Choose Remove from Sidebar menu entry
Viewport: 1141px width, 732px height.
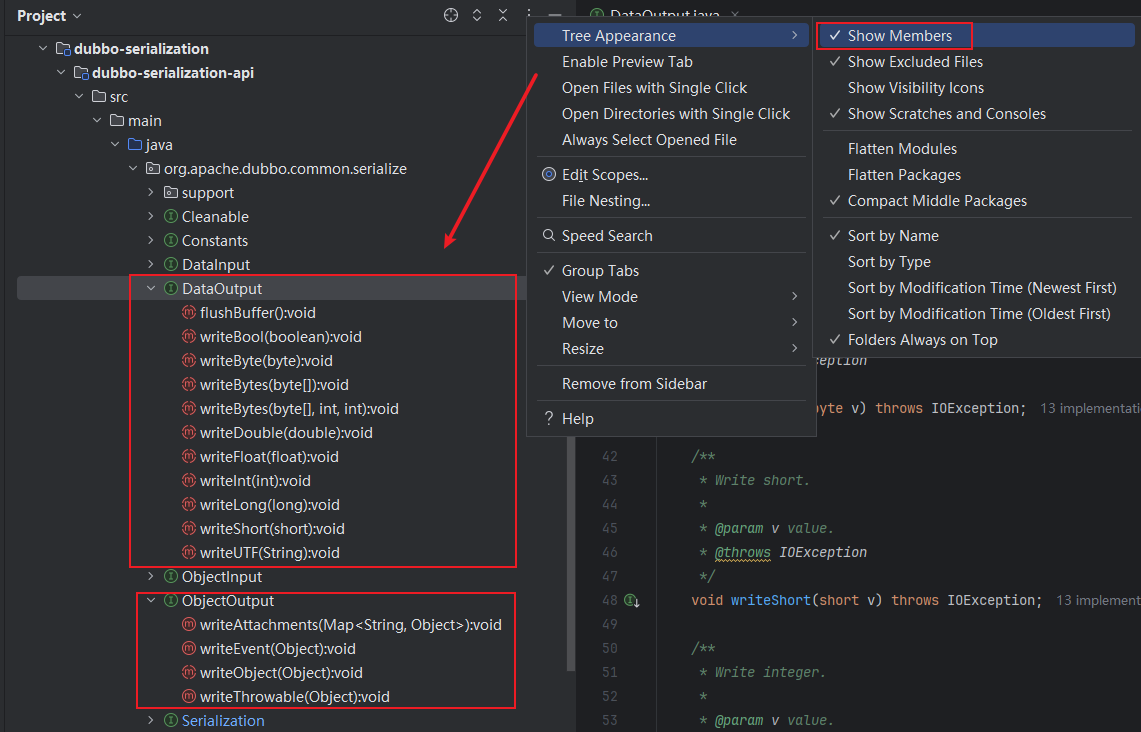point(634,384)
